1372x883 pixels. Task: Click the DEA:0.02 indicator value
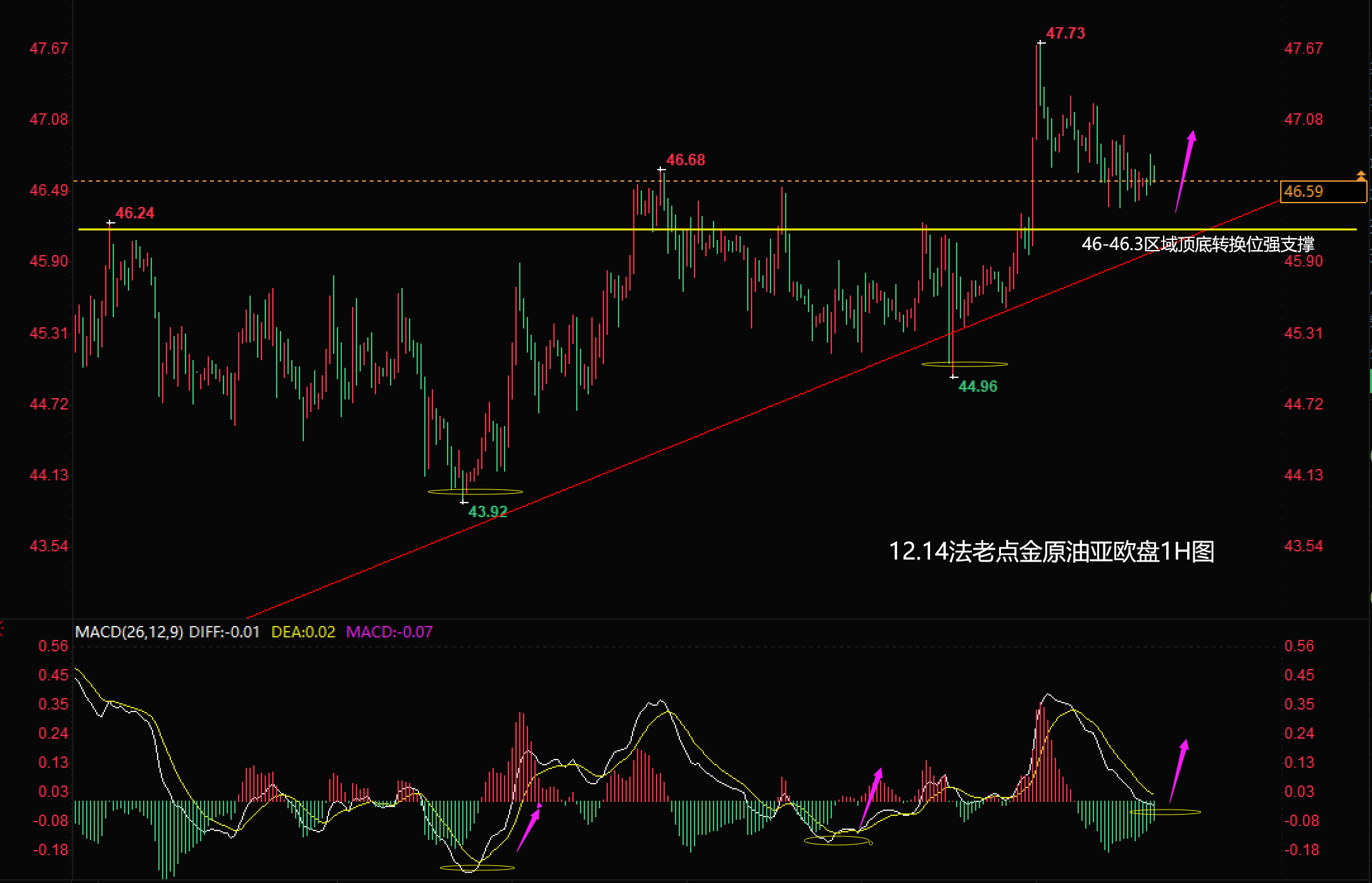pos(303,632)
